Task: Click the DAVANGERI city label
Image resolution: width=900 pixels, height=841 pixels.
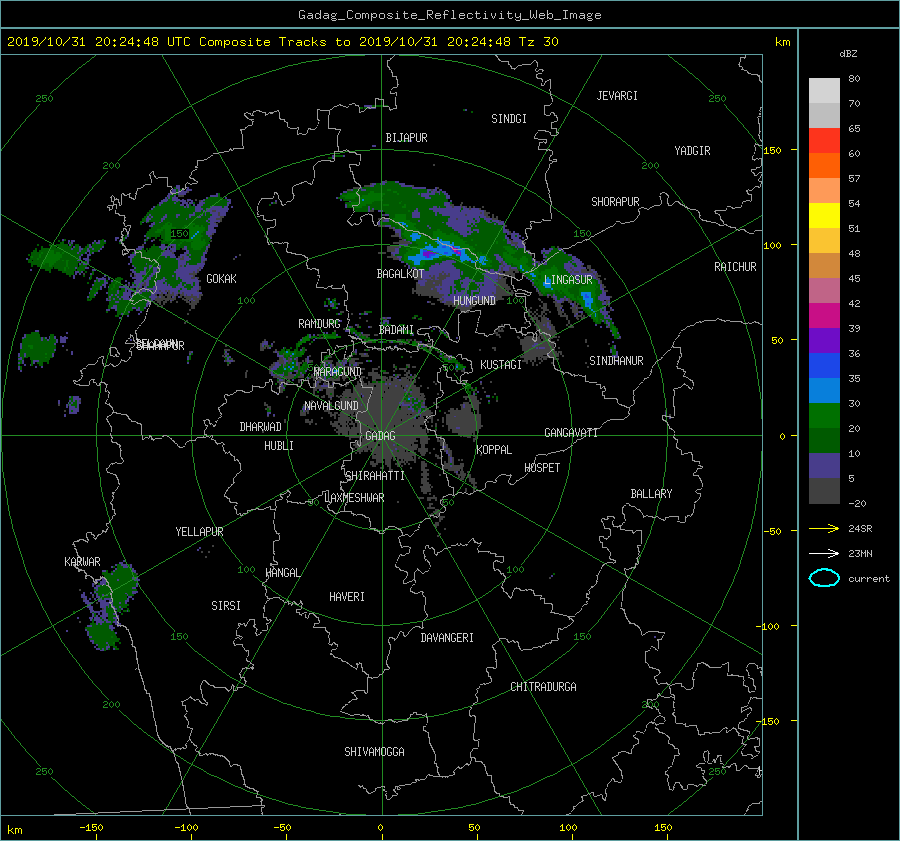Action: (447, 638)
